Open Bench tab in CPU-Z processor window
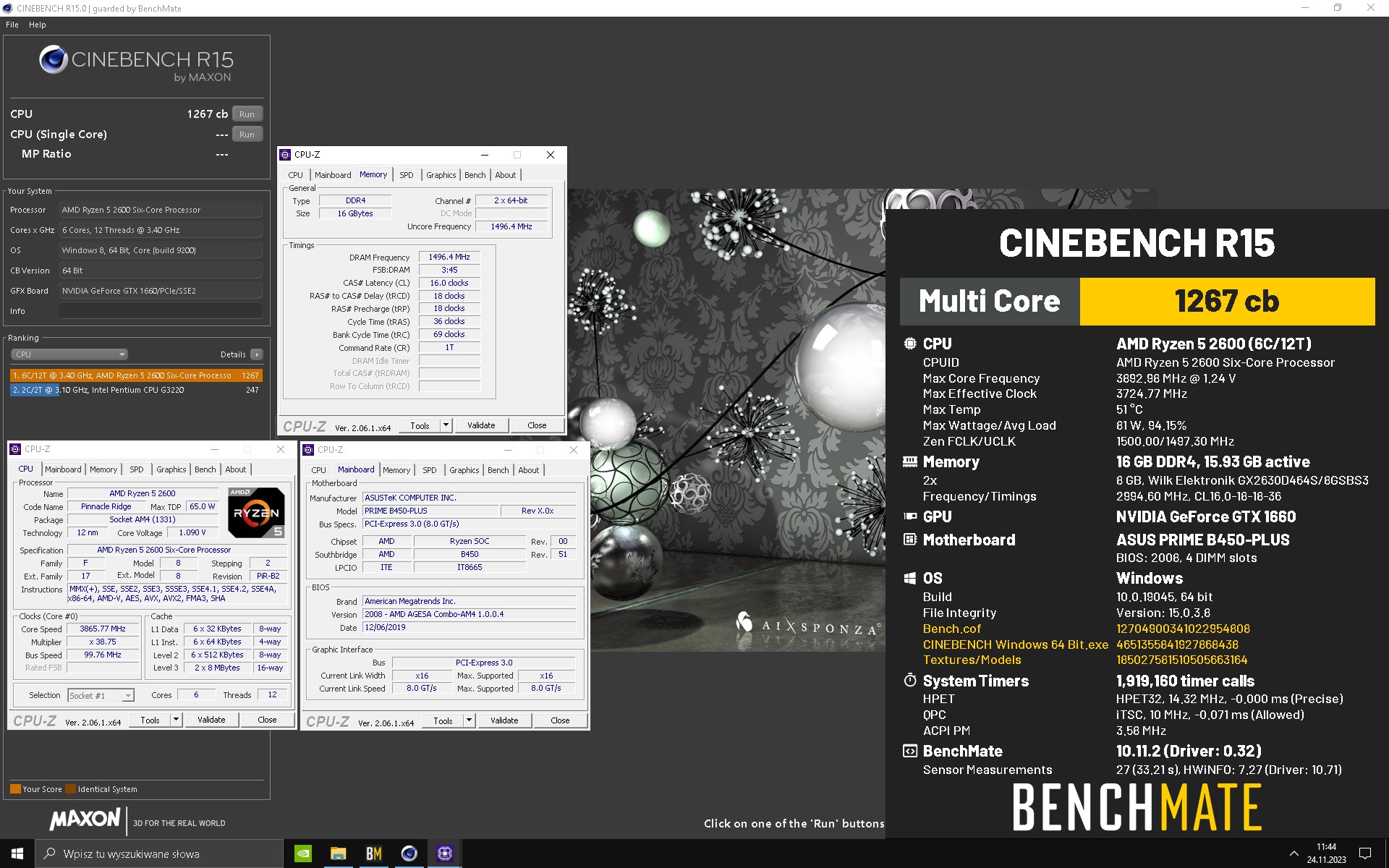This screenshot has height=868, width=1389. tap(205, 469)
